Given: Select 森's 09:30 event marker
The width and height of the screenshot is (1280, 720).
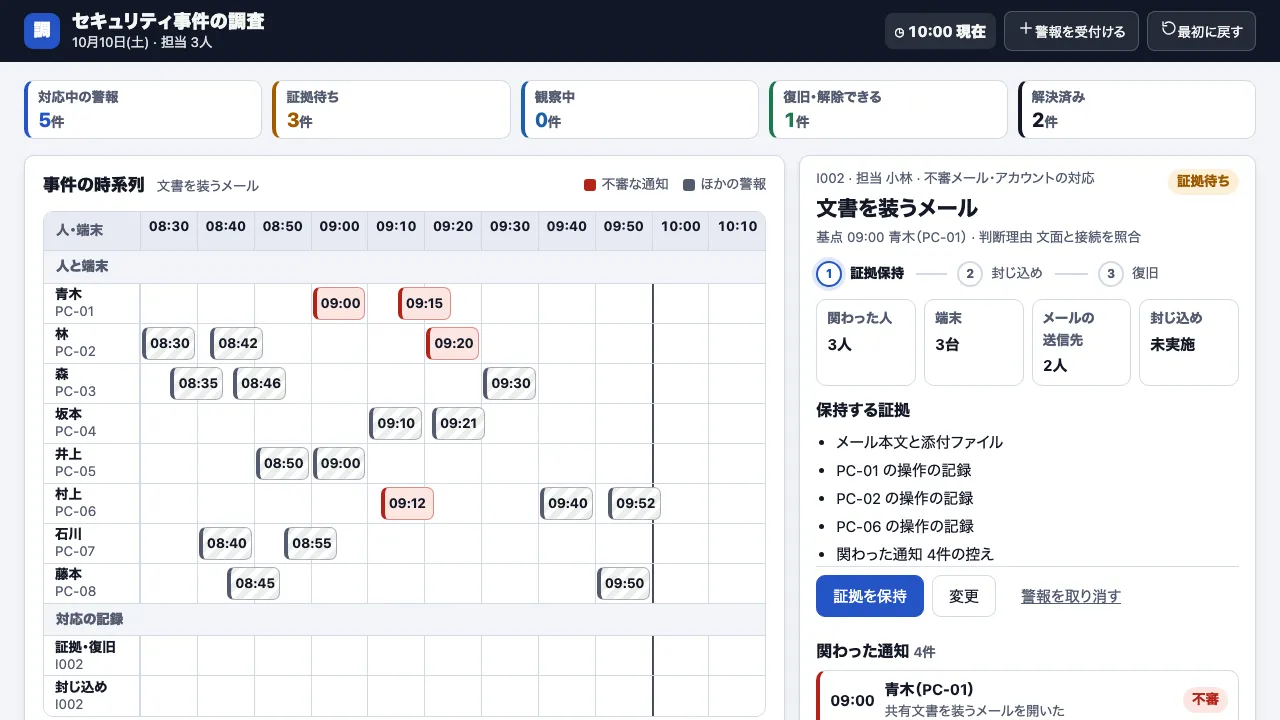Looking at the screenshot, I should pos(510,383).
